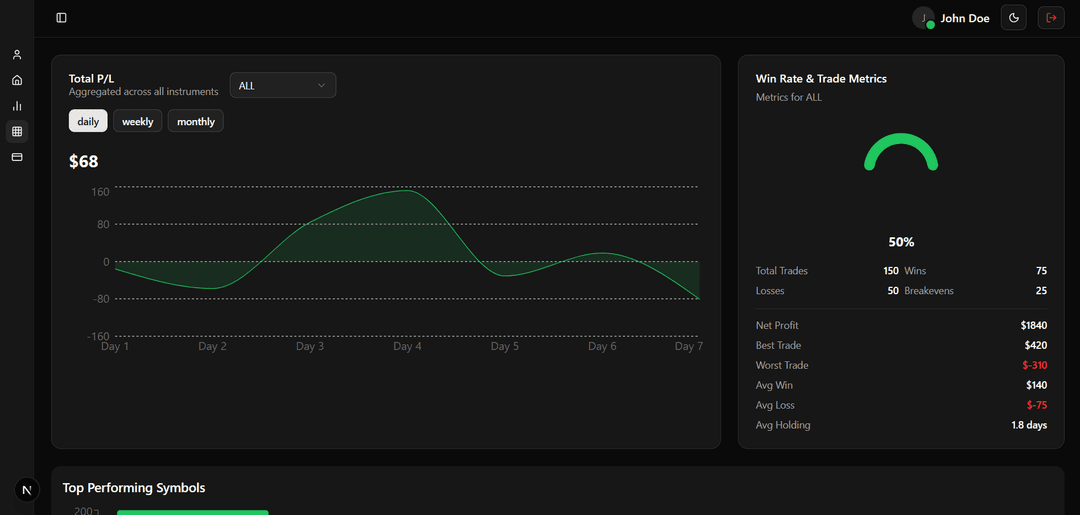The image size is (1080, 515).
Task: Select the grid table sidebar icon
Action: (17, 131)
